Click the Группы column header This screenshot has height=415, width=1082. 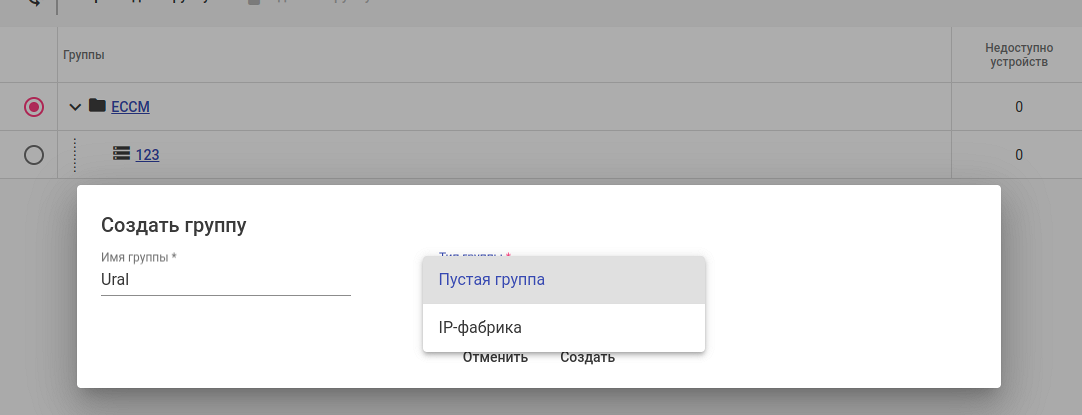click(x=84, y=55)
